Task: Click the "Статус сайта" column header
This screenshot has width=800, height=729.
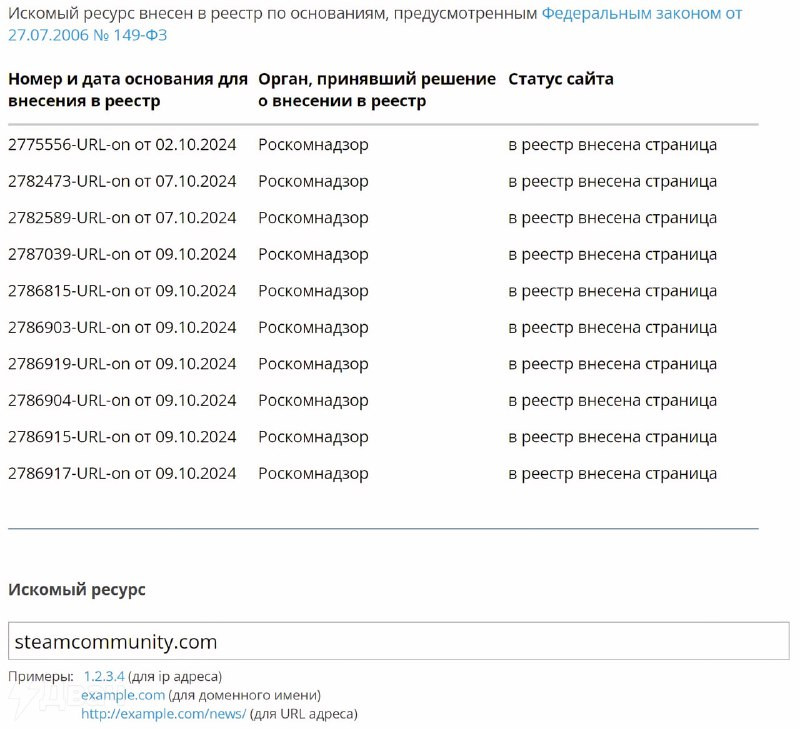Action: (560, 79)
